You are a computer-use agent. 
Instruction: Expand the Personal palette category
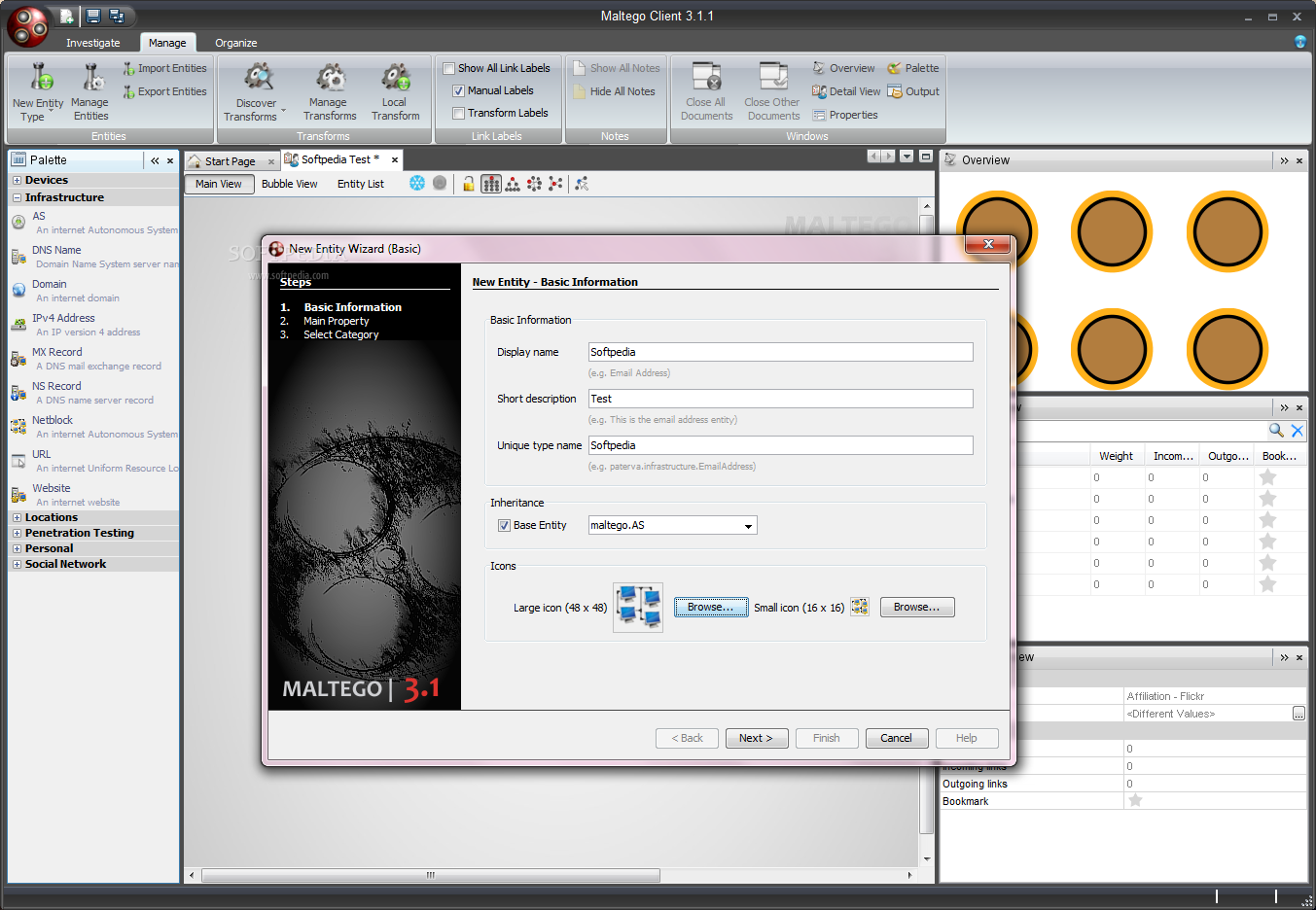(17, 548)
